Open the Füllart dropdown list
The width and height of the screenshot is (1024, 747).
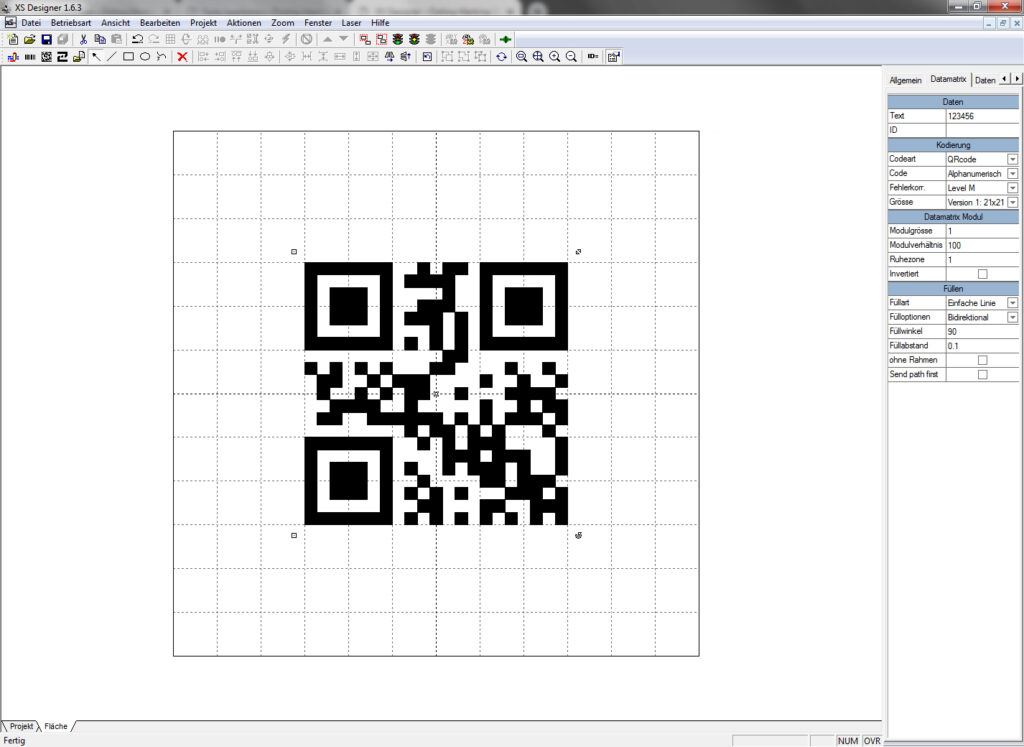(1012, 302)
